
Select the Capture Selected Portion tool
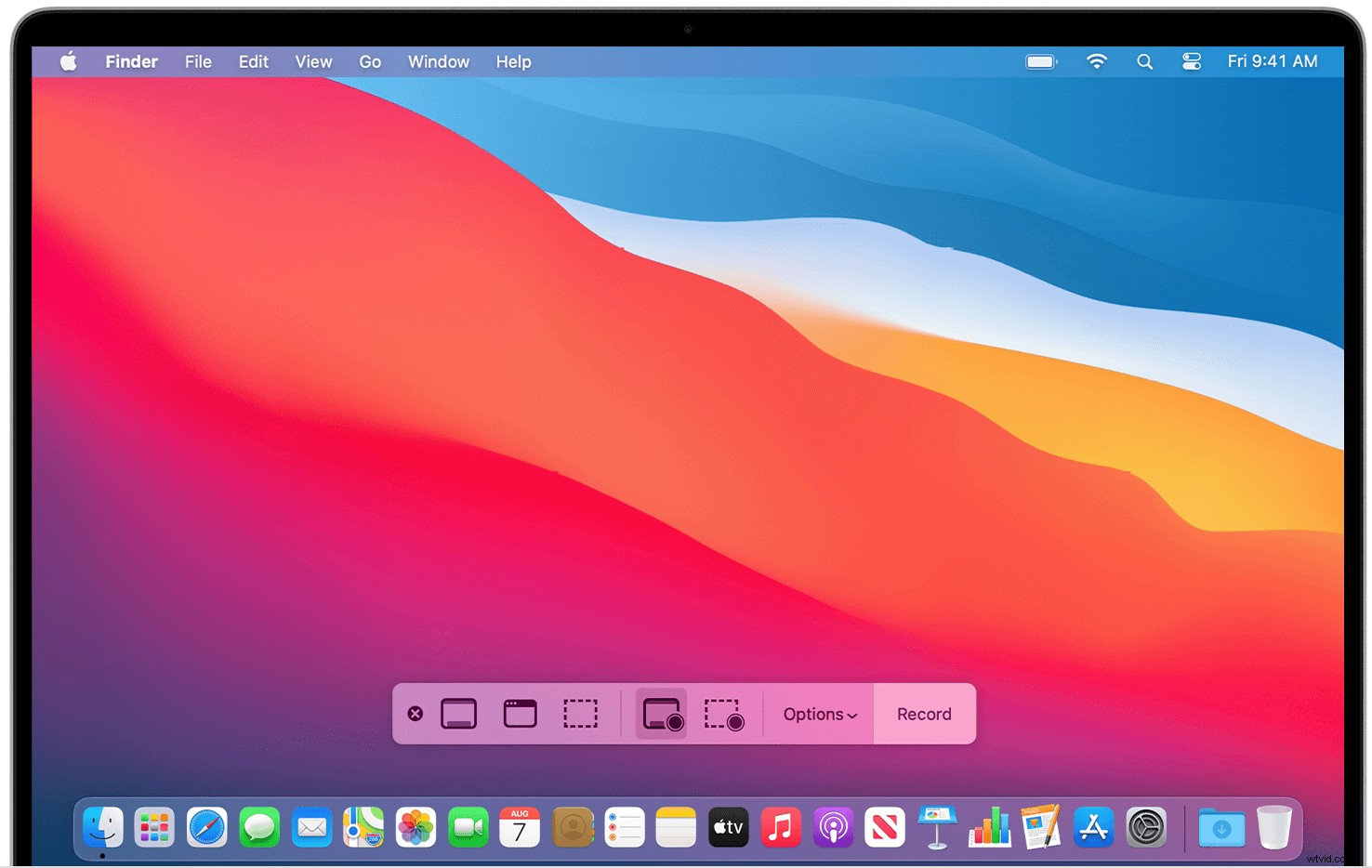[x=581, y=714]
